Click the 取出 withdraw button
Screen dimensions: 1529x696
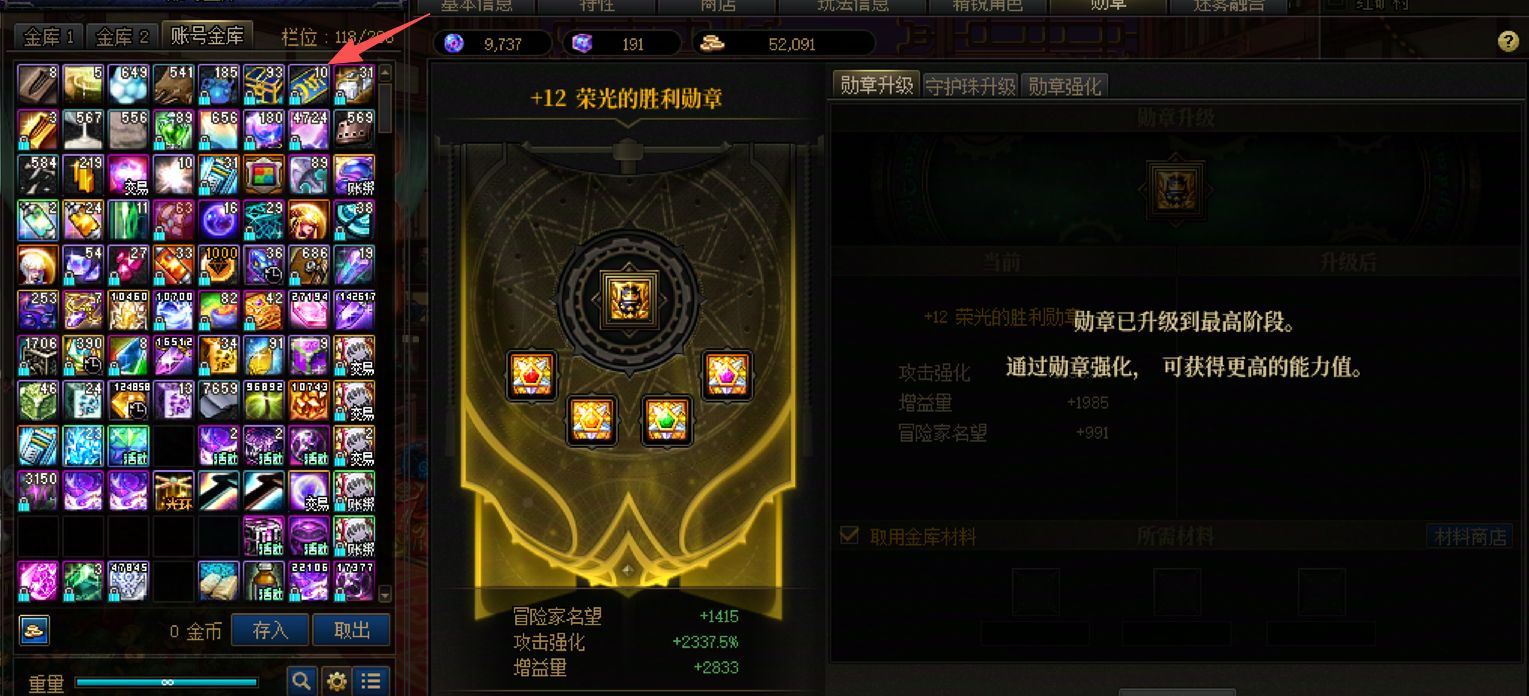coord(352,630)
